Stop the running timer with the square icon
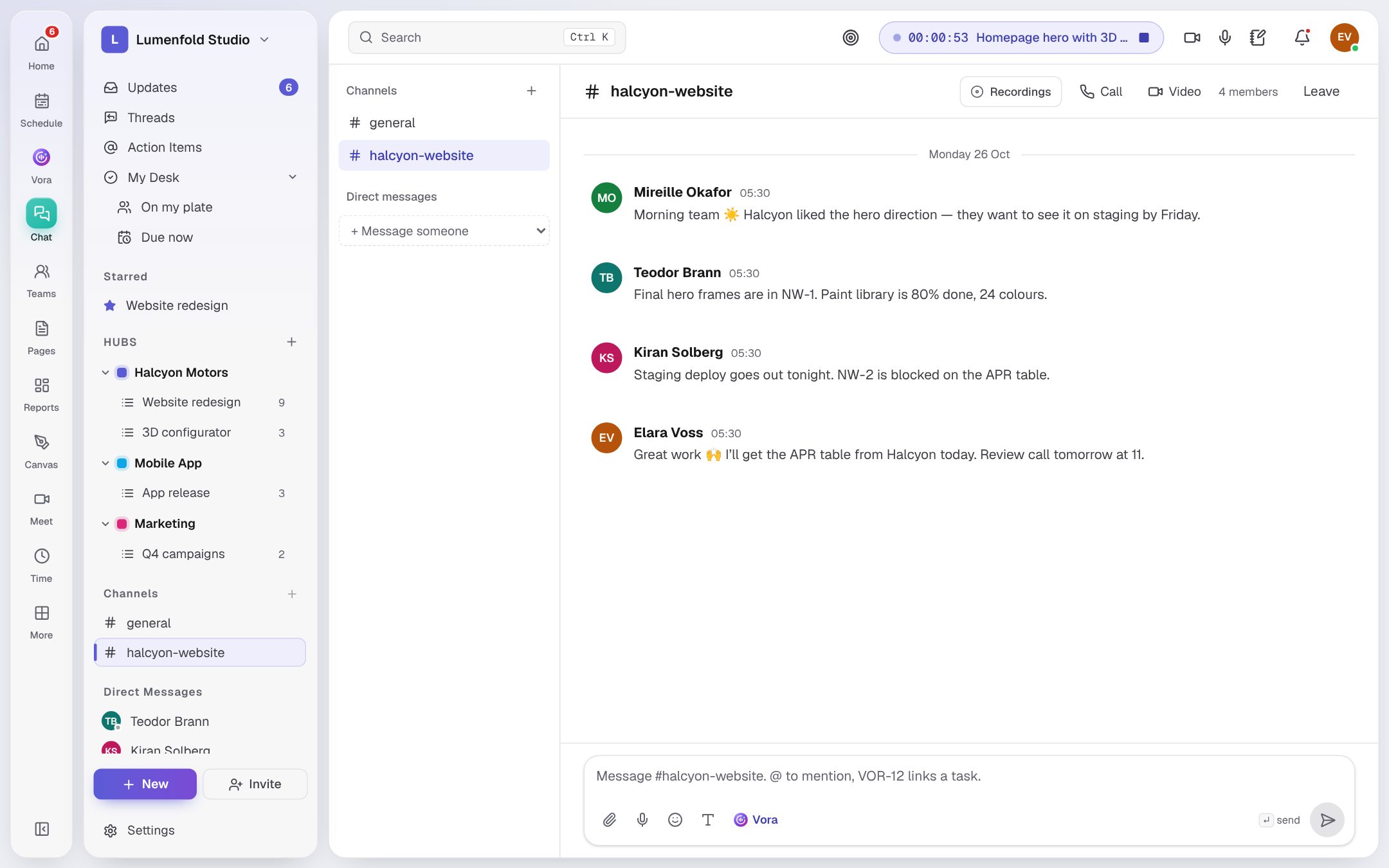The width and height of the screenshot is (1389, 868). click(x=1143, y=37)
